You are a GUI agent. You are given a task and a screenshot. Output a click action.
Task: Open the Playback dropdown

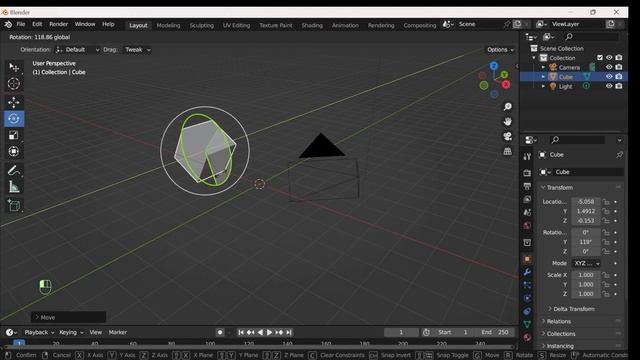[x=39, y=332]
